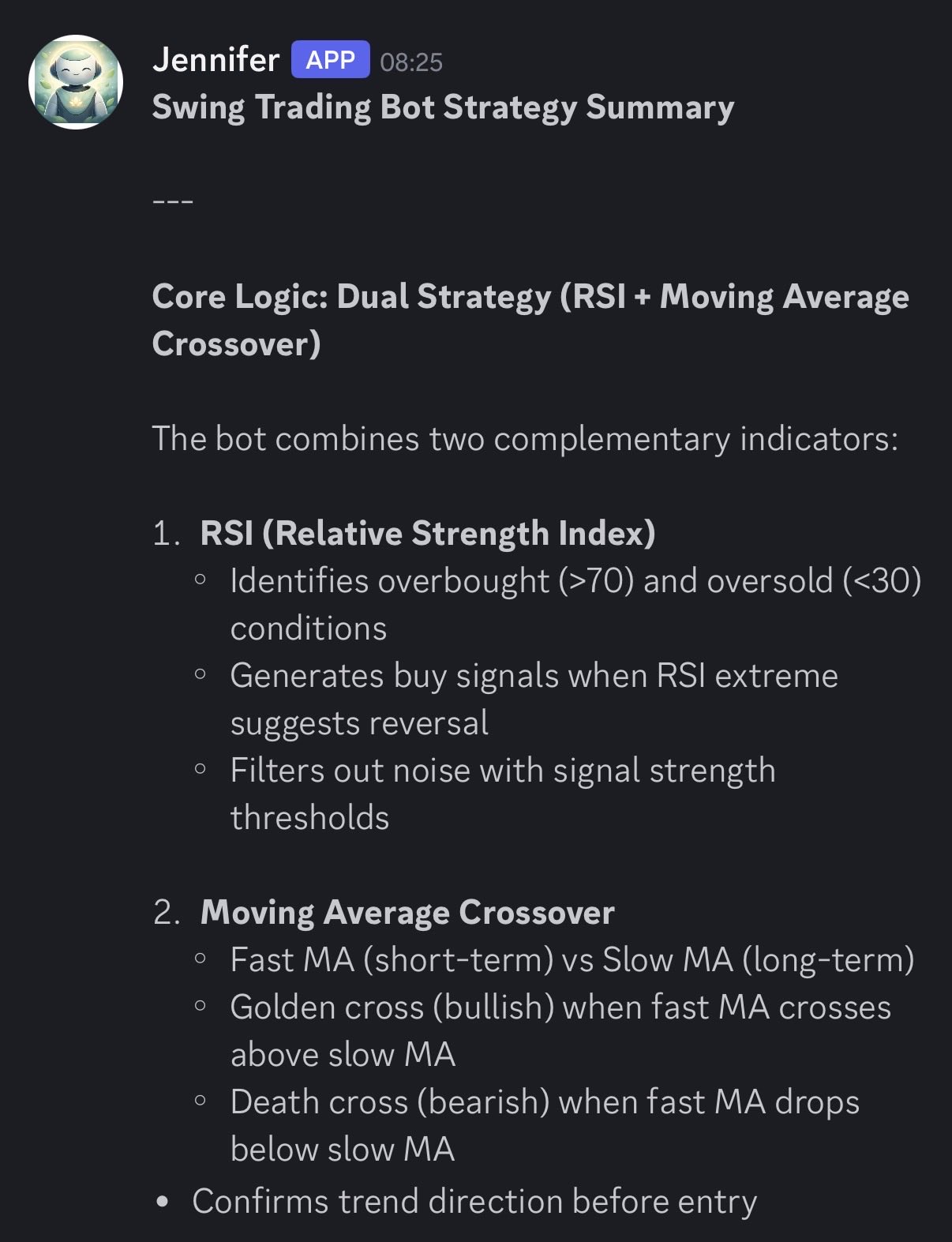Click the number 2 list marker
952x1242 pixels.
pos(167,914)
